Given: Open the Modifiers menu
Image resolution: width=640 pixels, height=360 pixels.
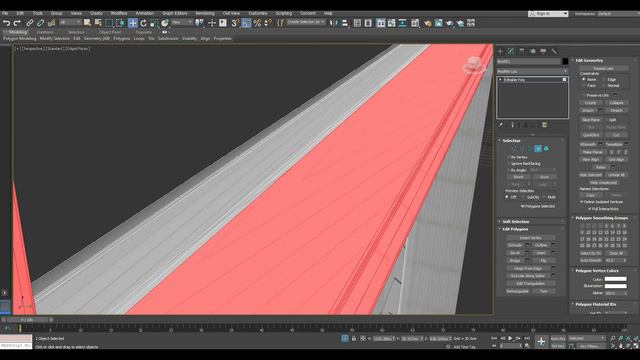Looking at the screenshot, I should 119,13.
